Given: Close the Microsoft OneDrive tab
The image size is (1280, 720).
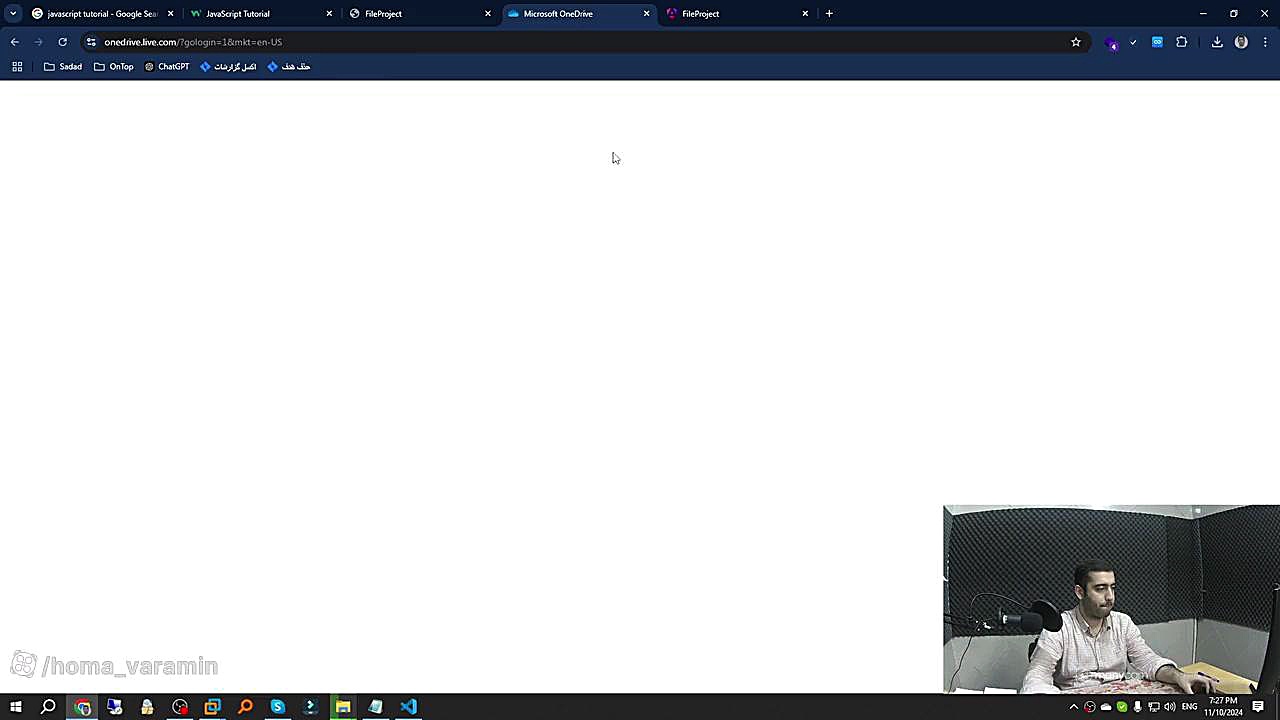Looking at the screenshot, I should (x=646, y=14).
